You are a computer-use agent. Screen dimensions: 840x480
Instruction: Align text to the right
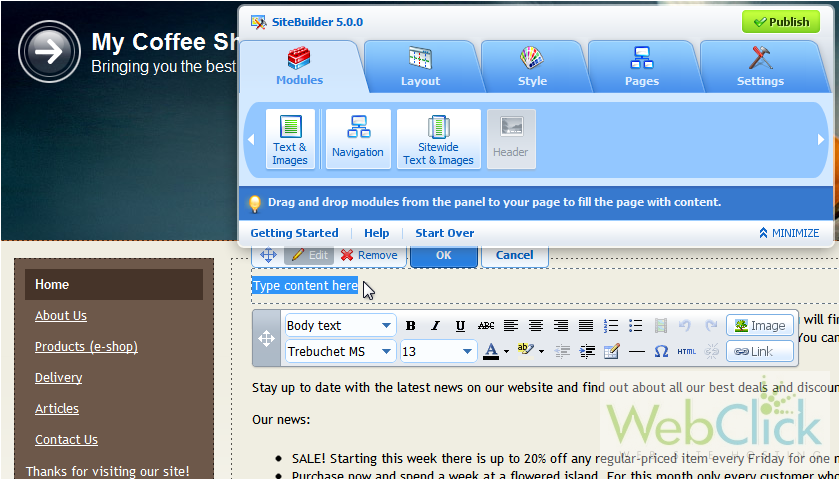(x=561, y=326)
